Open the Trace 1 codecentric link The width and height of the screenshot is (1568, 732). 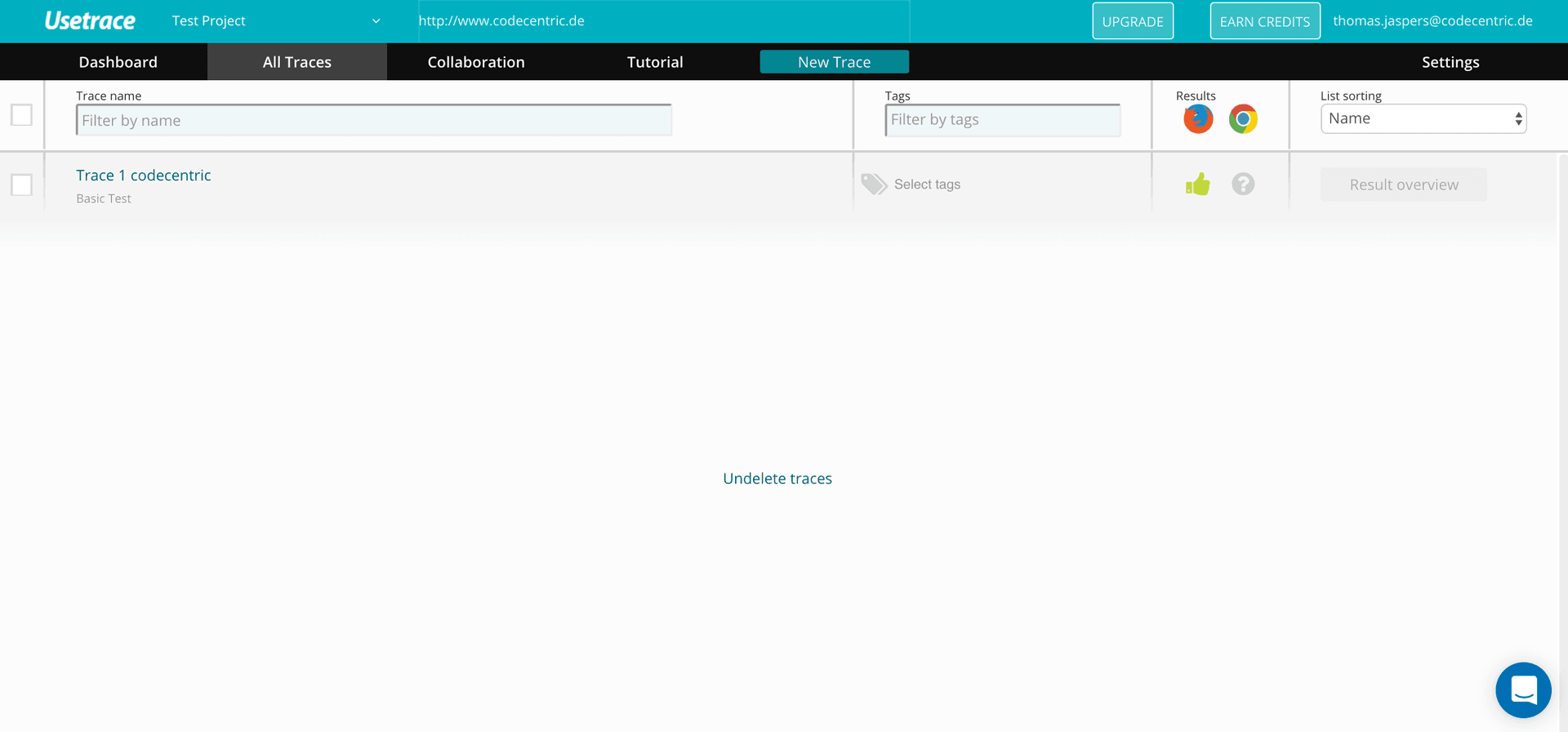point(144,176)
